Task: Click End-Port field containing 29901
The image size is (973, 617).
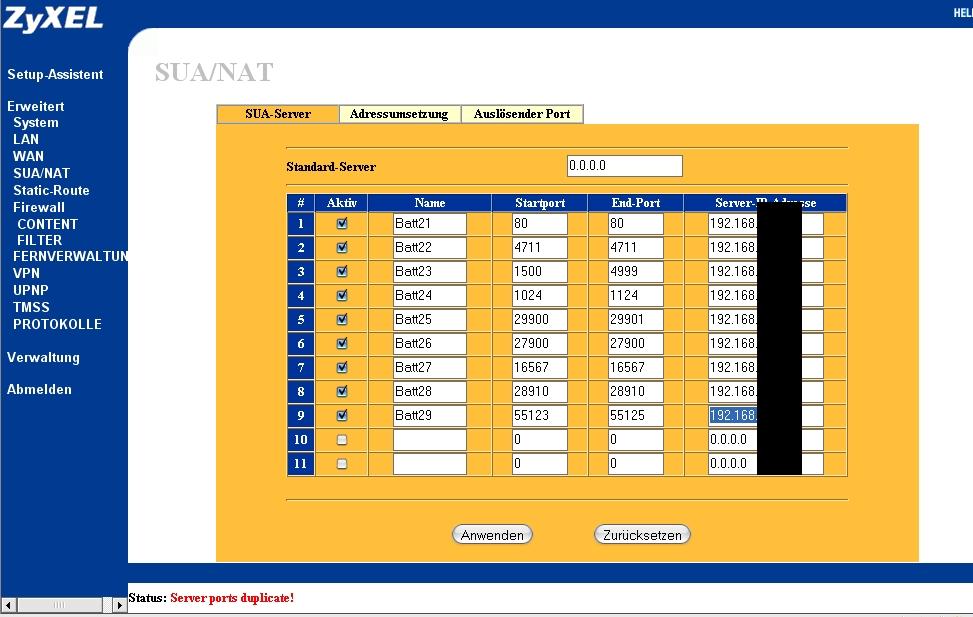Action: coord(635,320)
